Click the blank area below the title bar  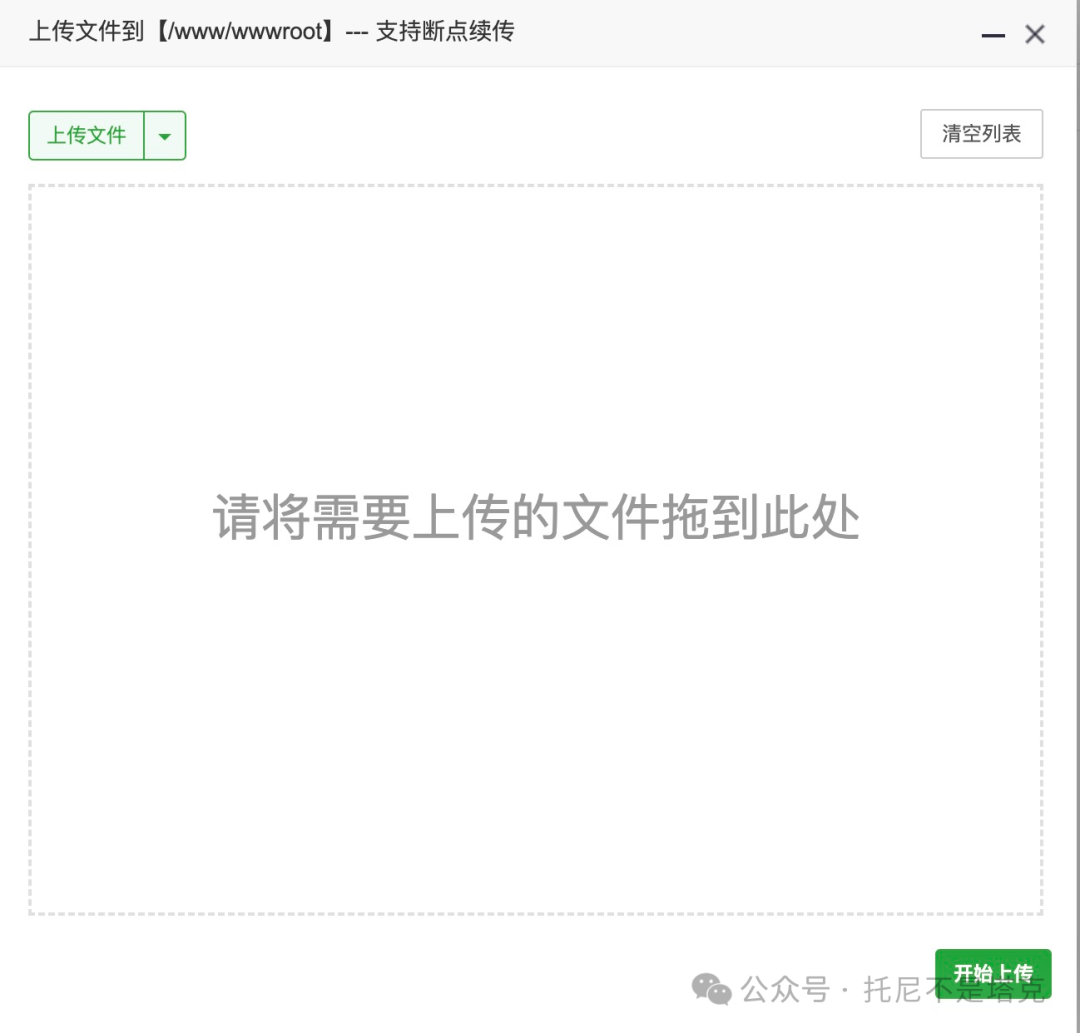537,88
